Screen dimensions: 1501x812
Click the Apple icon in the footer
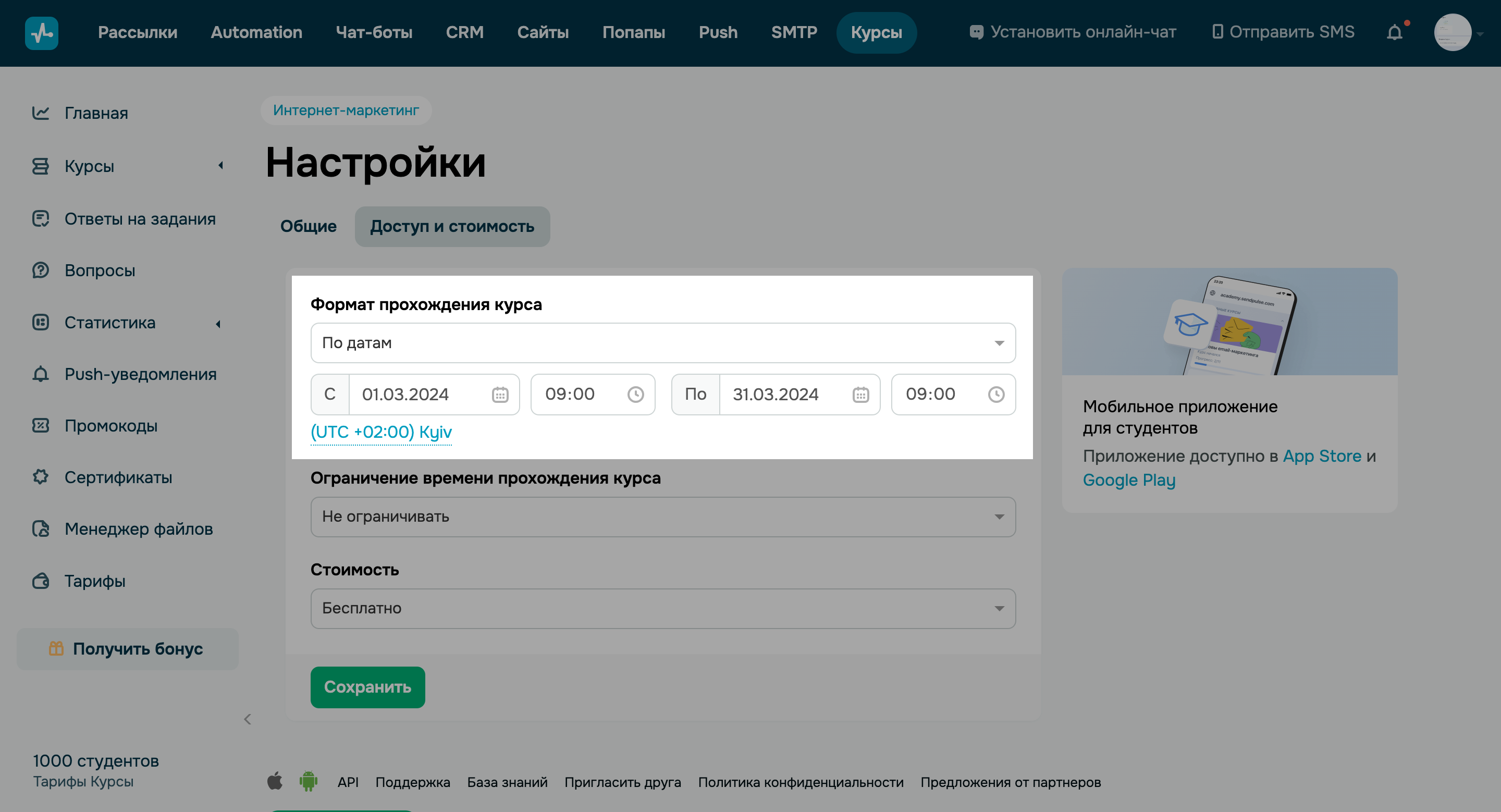276,782
